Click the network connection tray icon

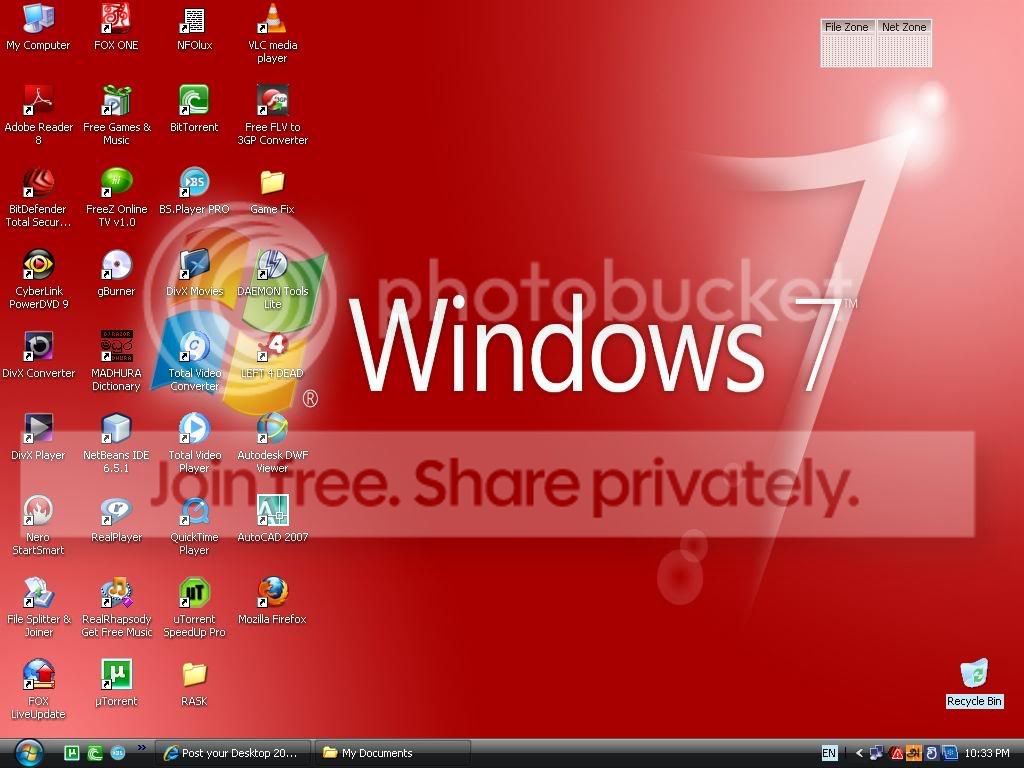(876, 753)
